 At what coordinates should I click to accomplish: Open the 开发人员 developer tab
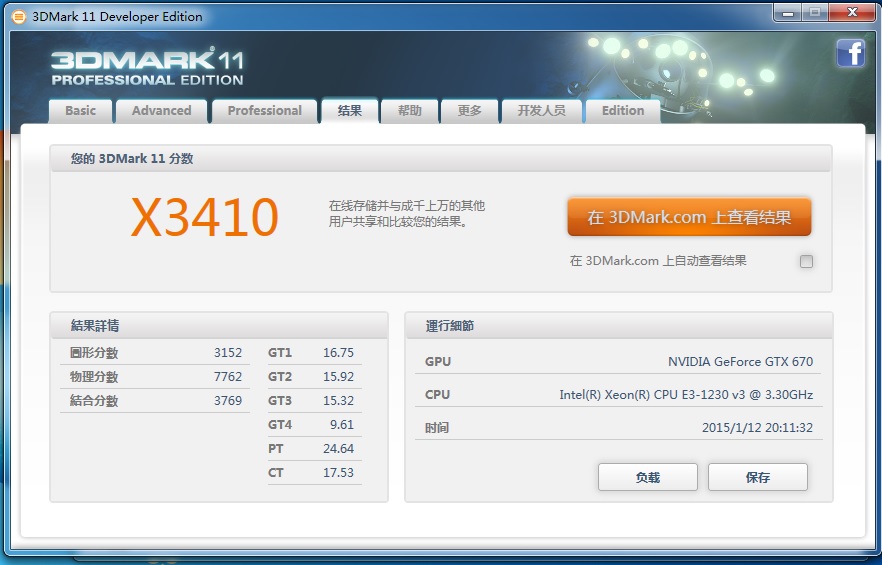pyautogui.click(x=541, y=111)
